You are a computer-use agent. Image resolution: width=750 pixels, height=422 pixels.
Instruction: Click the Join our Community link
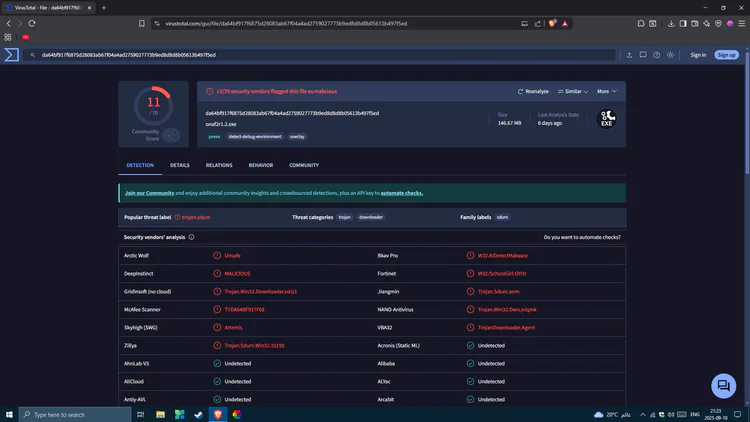tap(150, 193)
